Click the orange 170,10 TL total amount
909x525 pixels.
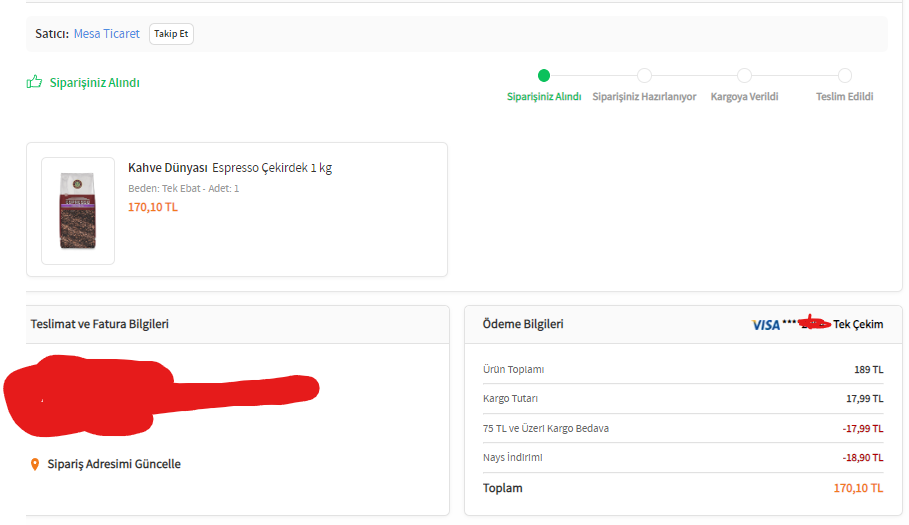coord(859,488)
